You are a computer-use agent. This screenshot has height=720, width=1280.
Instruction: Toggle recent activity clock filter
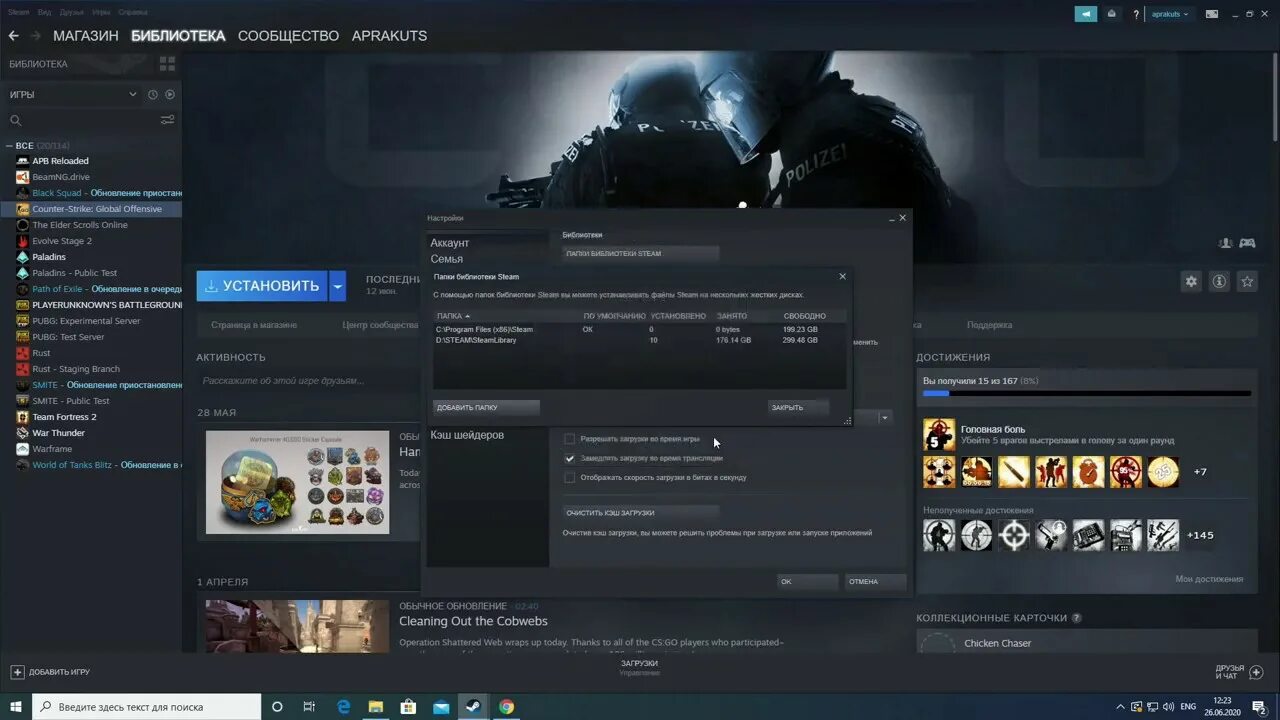[153, 94]
